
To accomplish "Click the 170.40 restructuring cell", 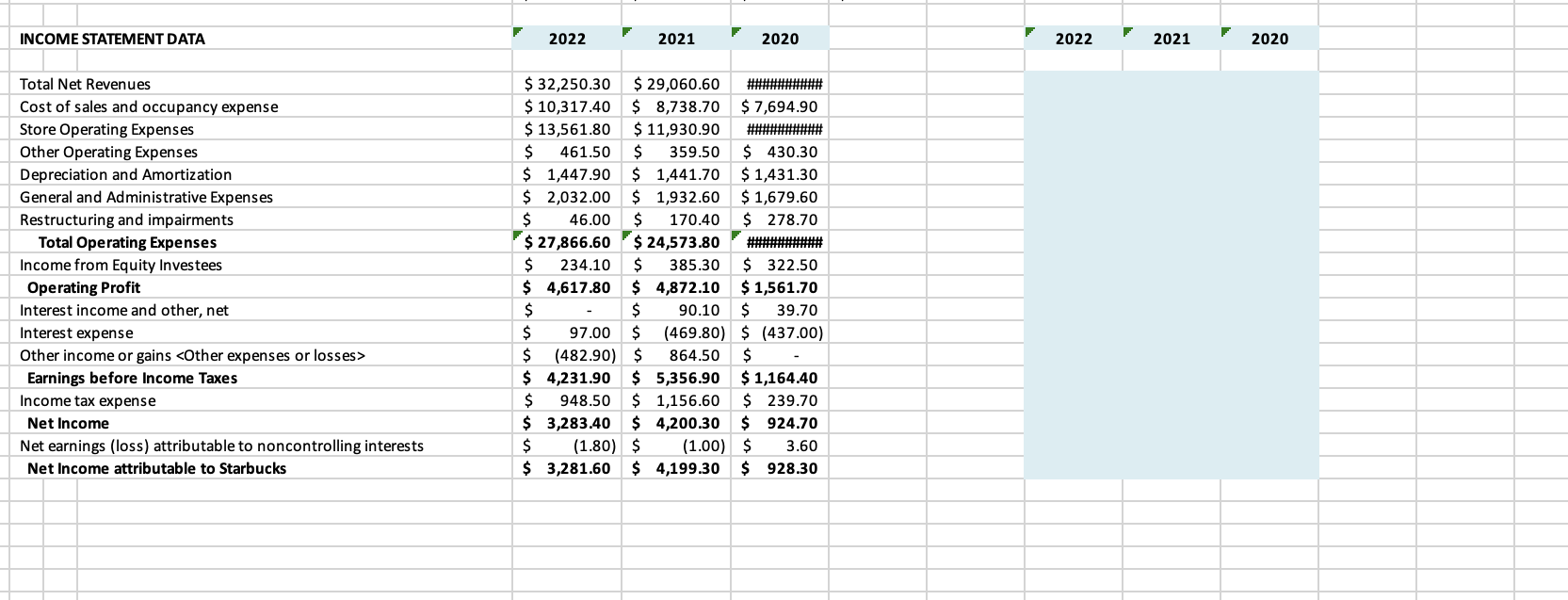I will (676, 219).
